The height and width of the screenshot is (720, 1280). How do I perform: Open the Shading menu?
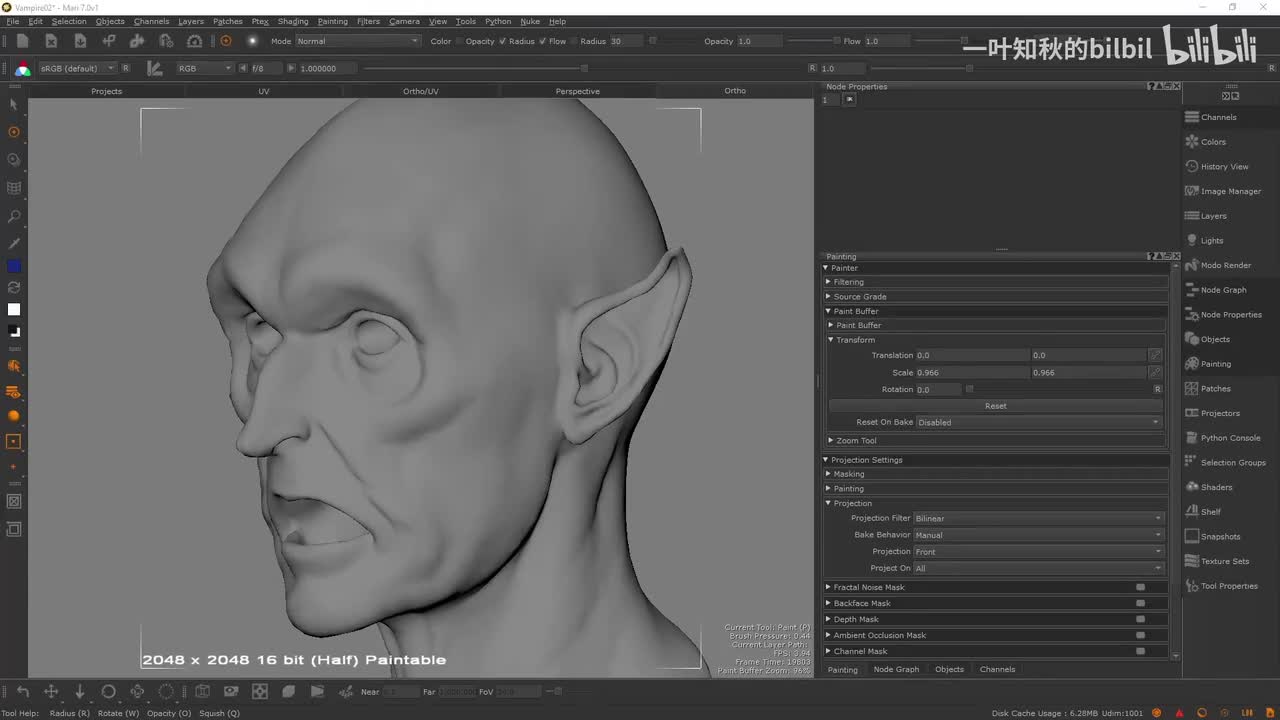coord(292,21)
